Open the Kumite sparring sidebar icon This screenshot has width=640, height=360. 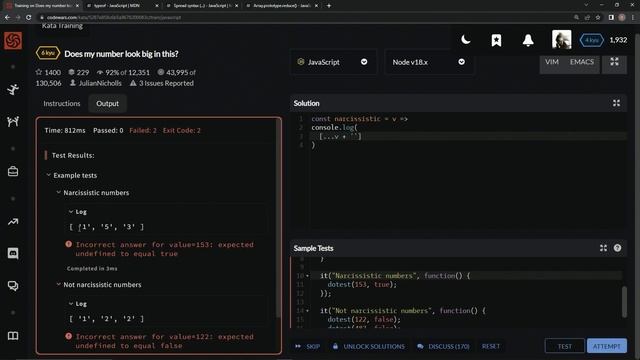(x=13, y=121)
